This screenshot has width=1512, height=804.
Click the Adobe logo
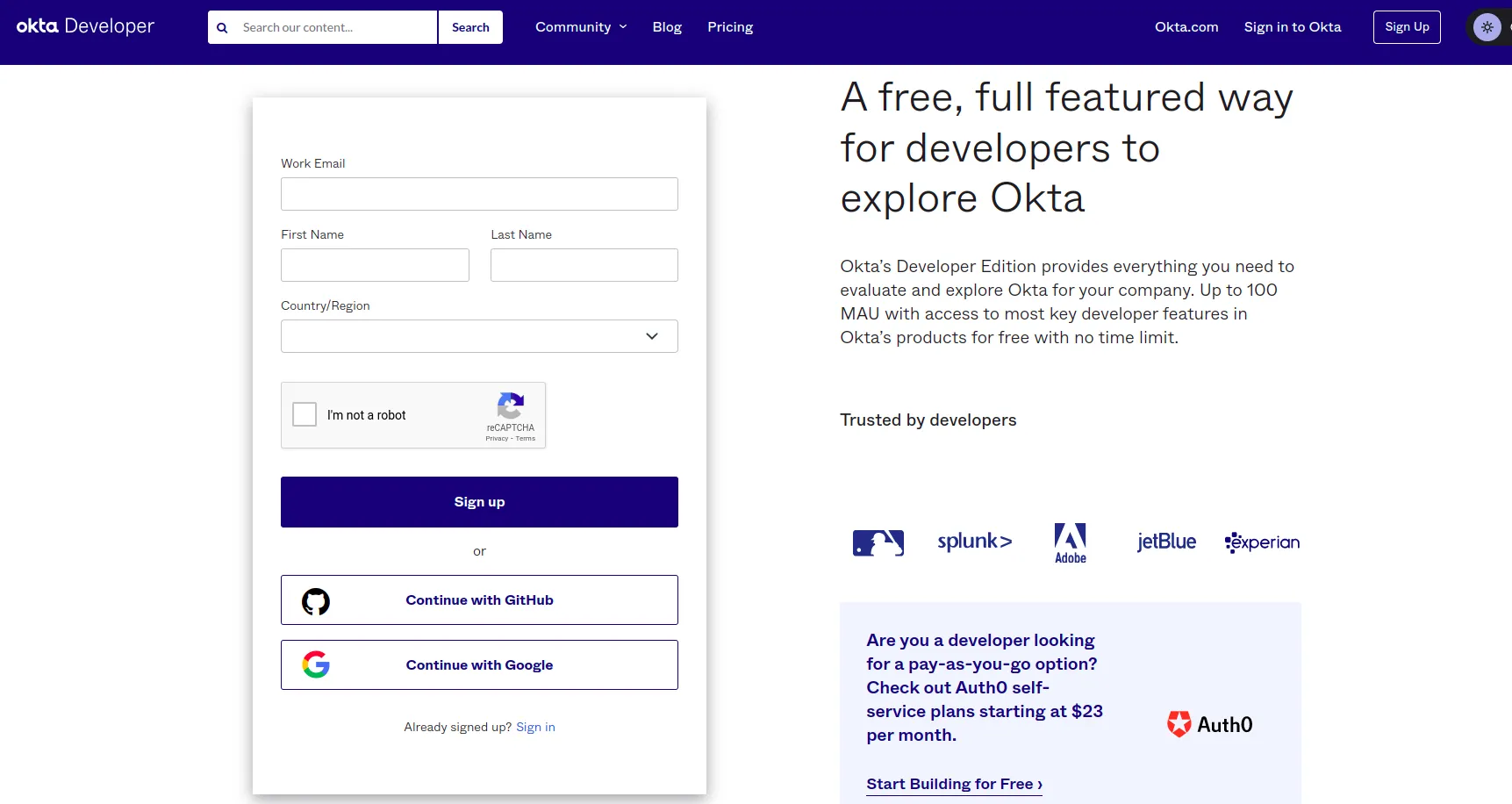click(1071, 543)
